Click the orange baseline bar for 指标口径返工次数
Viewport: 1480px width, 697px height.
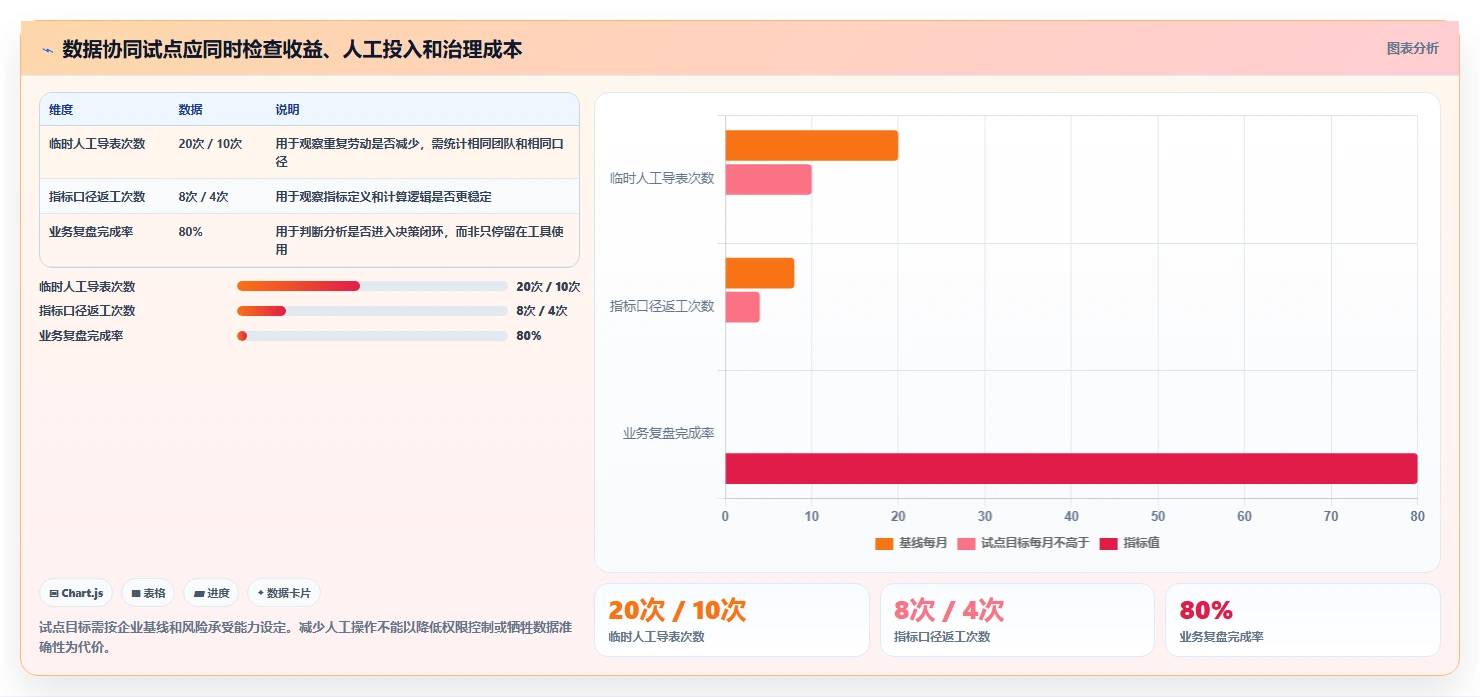pos(759,273)
